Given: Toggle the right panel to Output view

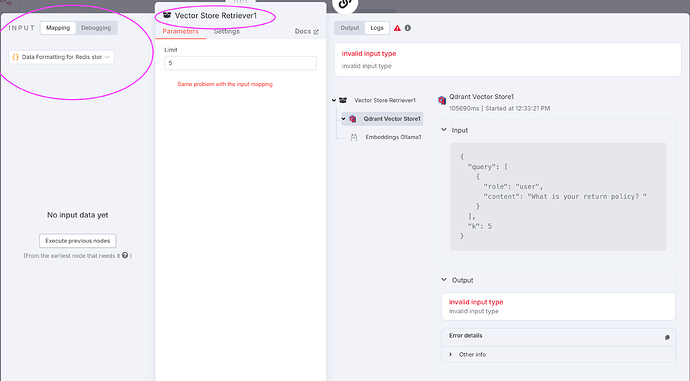Looking at the screenshot, I should pyautogui.click(x=350, y=28).
